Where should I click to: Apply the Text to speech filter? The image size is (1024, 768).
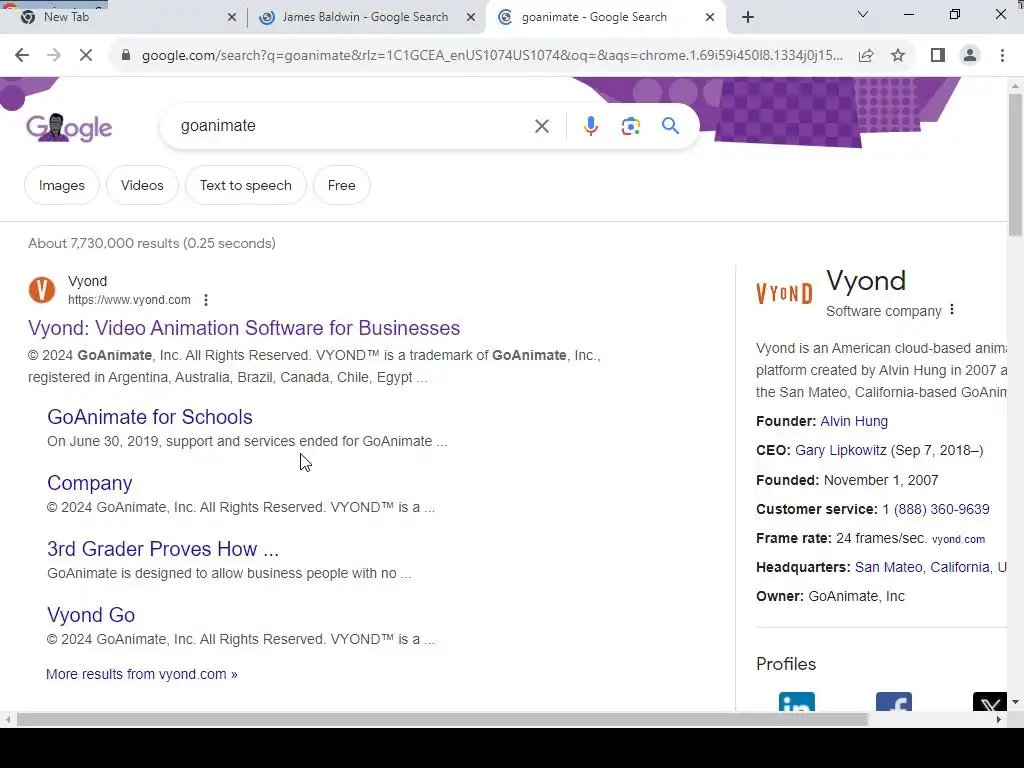click(246, 185)
